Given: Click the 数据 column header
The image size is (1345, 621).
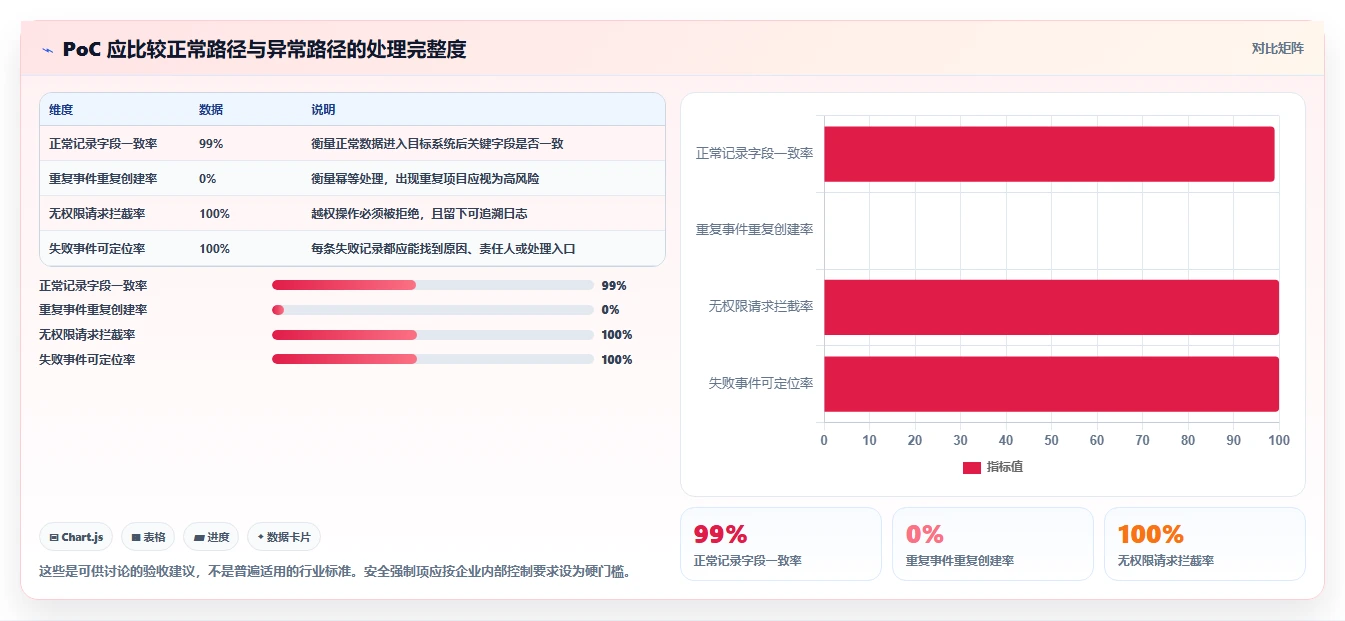Looking at the screenshot, I should coord(211,109).
